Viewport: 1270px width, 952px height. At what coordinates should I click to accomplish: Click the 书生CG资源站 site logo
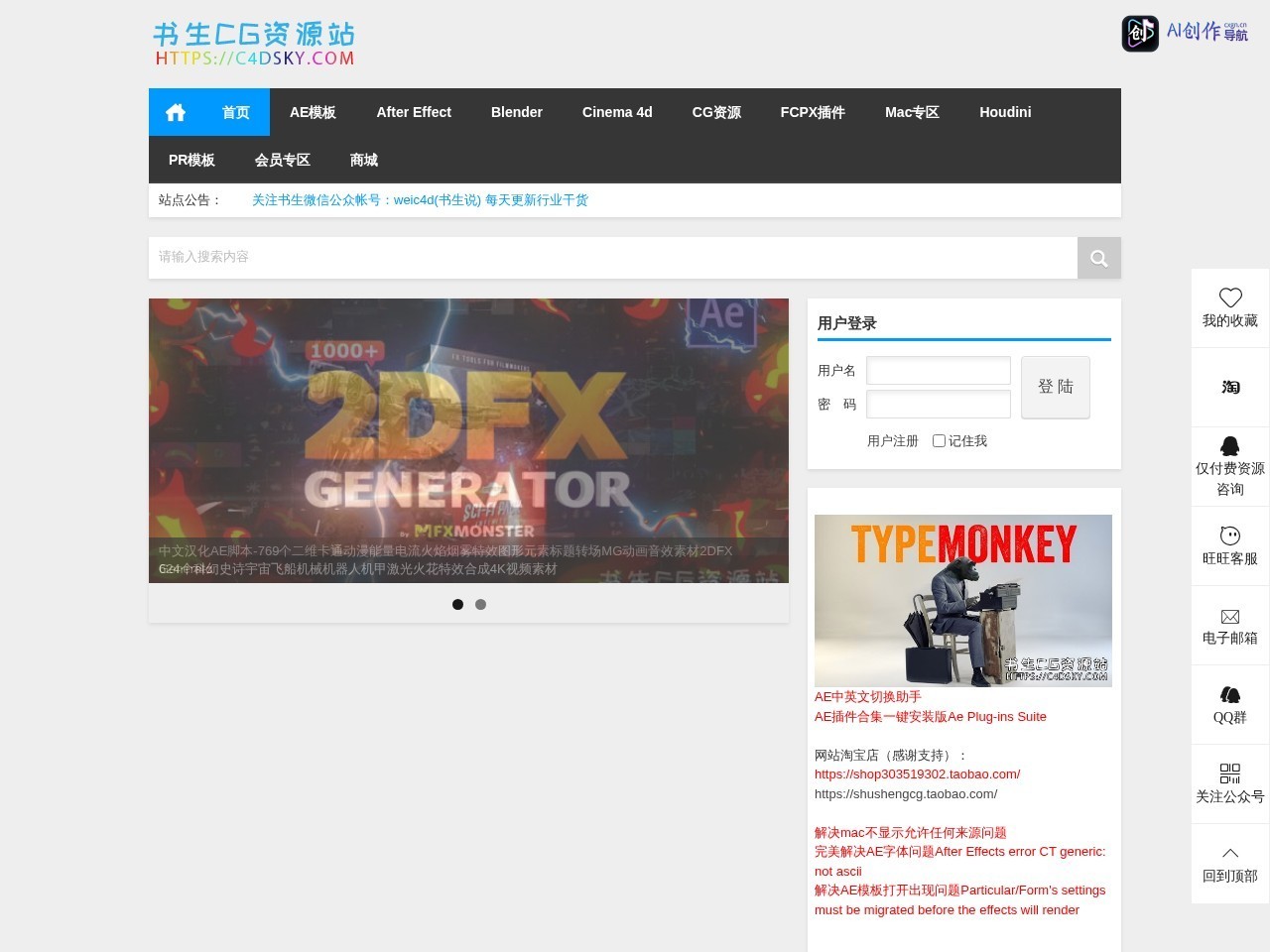(254, 45)
